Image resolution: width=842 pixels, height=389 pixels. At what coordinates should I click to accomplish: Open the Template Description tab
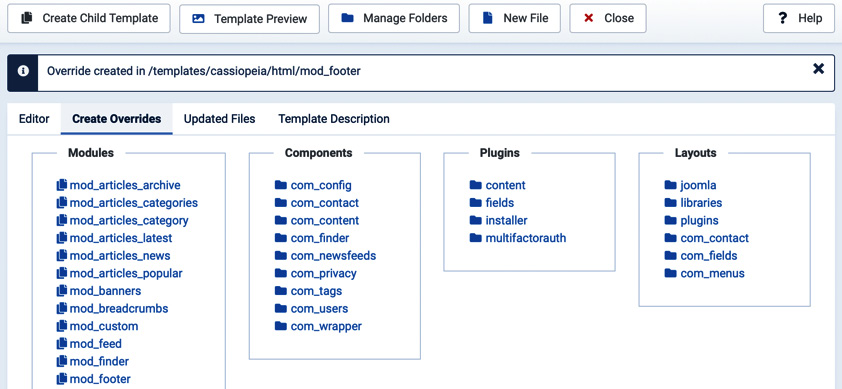[333, 119]
